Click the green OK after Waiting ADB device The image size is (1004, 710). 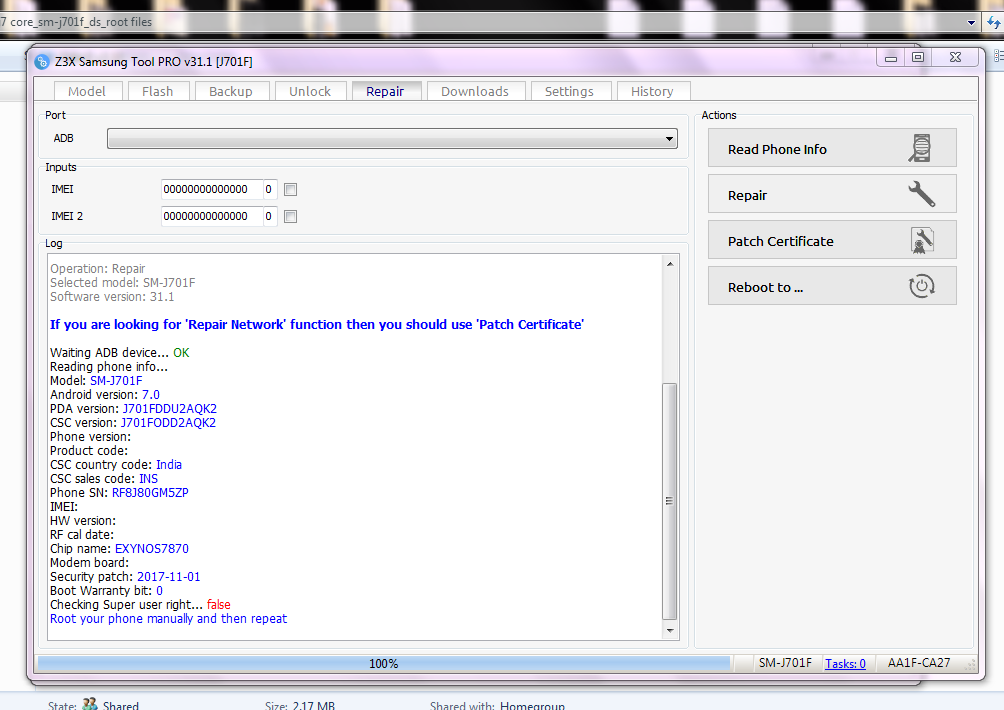[x=181, y=353]
